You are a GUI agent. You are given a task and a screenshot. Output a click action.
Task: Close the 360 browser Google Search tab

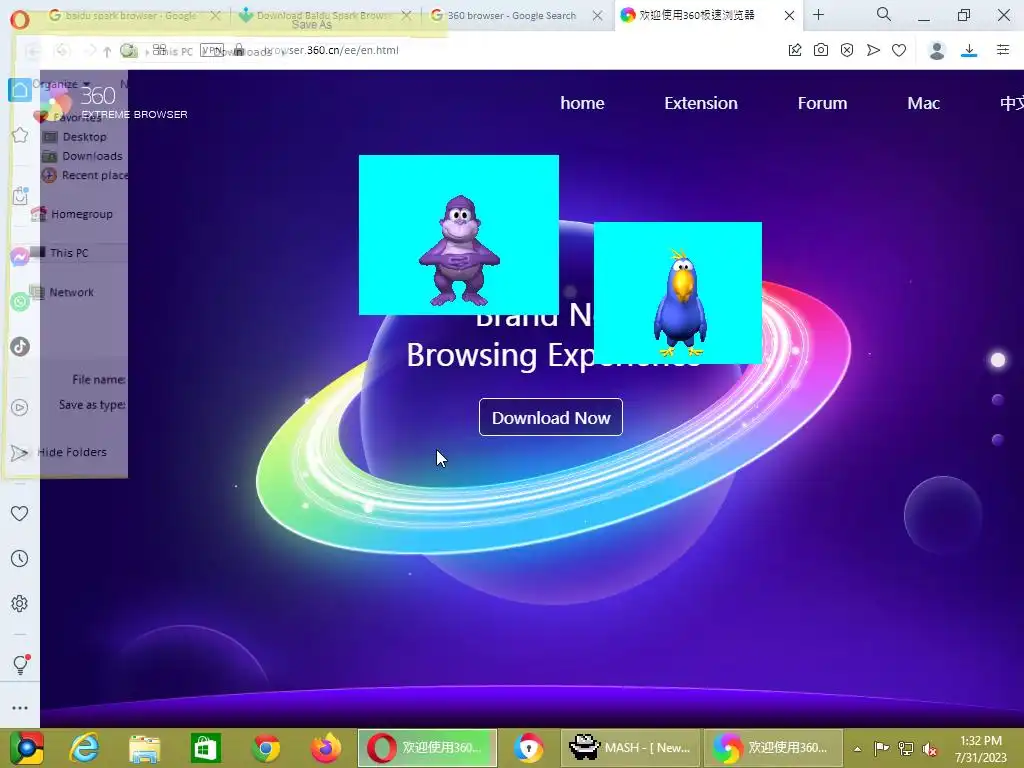coord(598,16)
